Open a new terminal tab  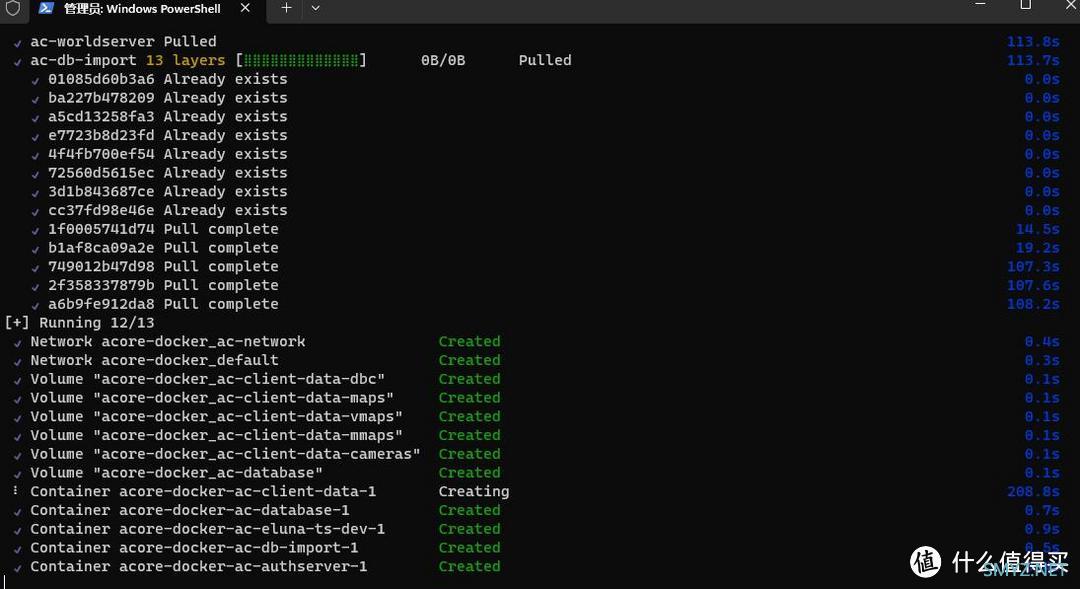(x=287, y=8)
